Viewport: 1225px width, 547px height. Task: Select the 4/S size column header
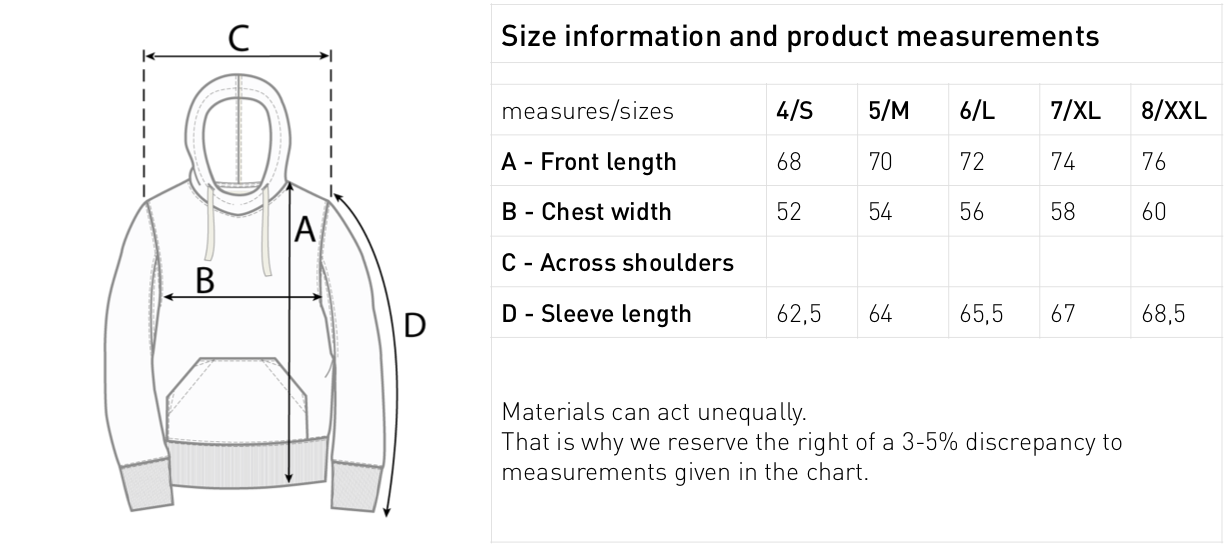pyautogui.click(x=795, y=111)
